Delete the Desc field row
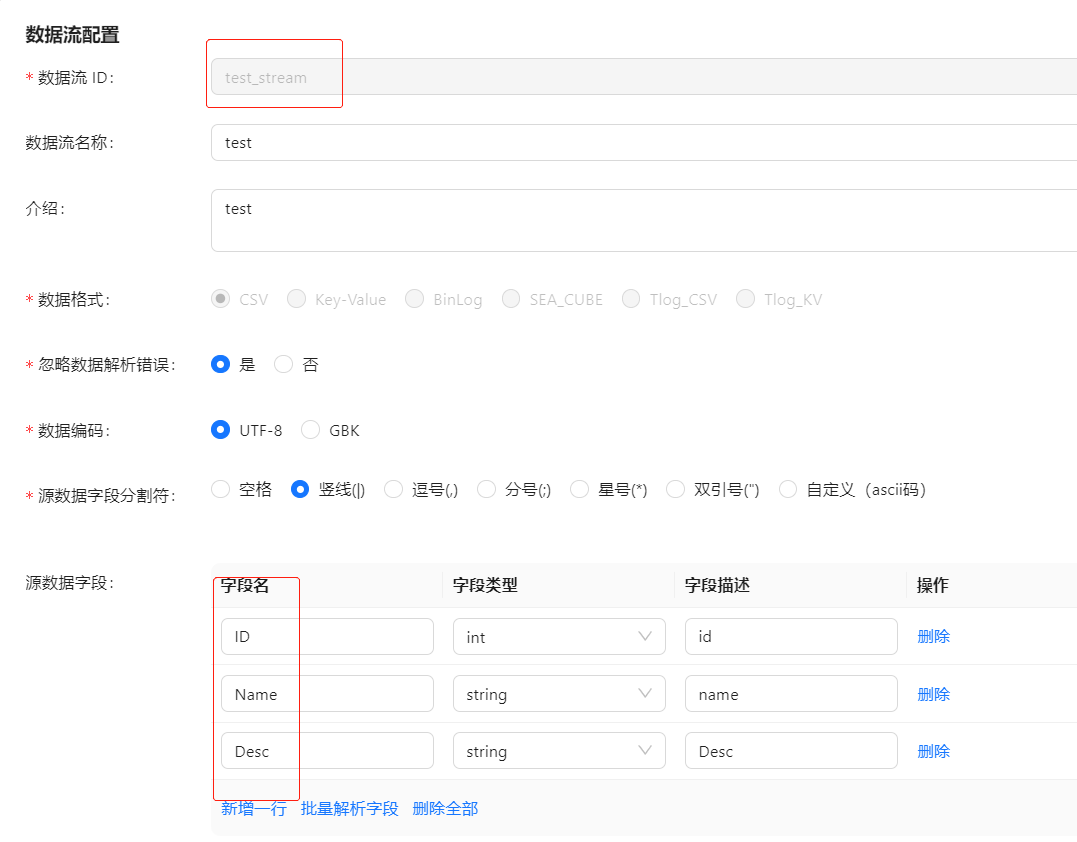Screen dimensions: 1077x842 pyautogui.click(x=933, y=751)
